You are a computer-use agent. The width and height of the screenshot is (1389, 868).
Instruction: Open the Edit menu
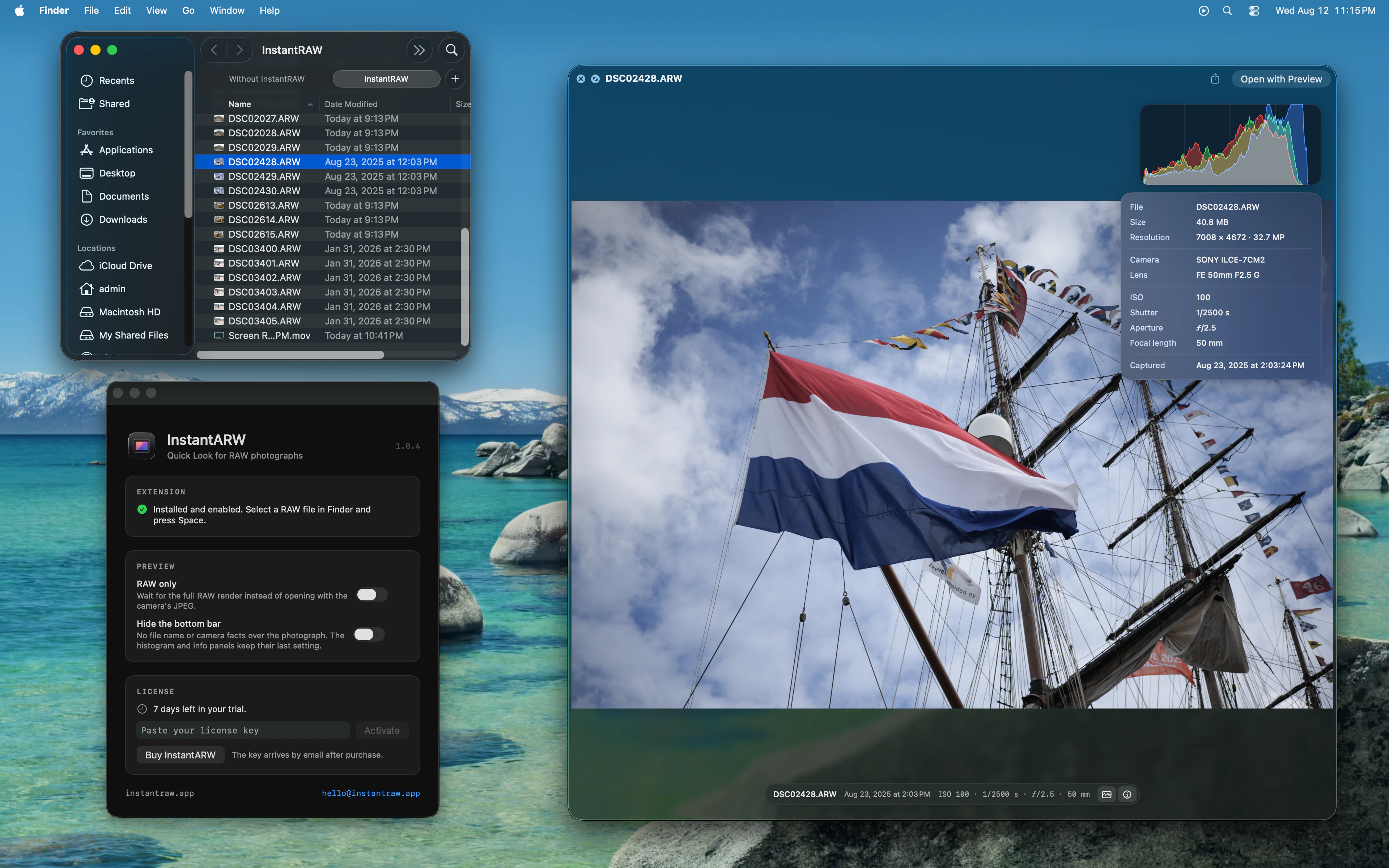[122, 10]
